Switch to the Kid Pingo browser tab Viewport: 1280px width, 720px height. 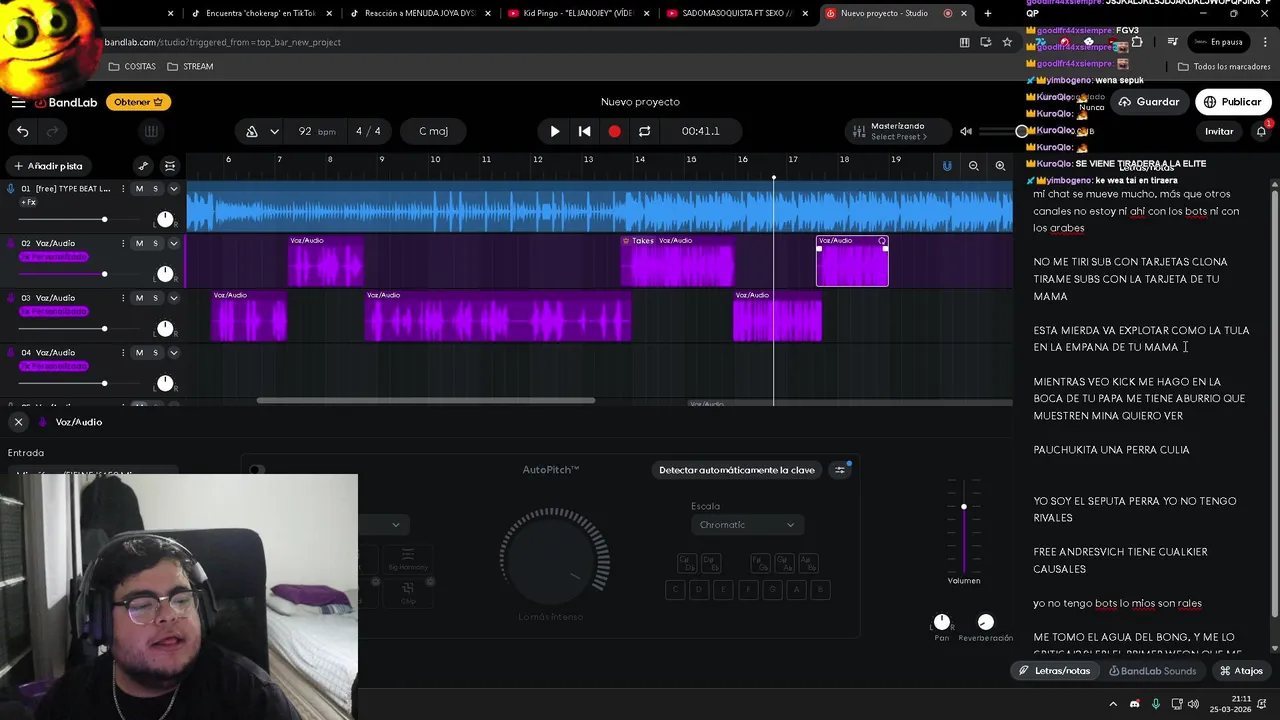580,13
